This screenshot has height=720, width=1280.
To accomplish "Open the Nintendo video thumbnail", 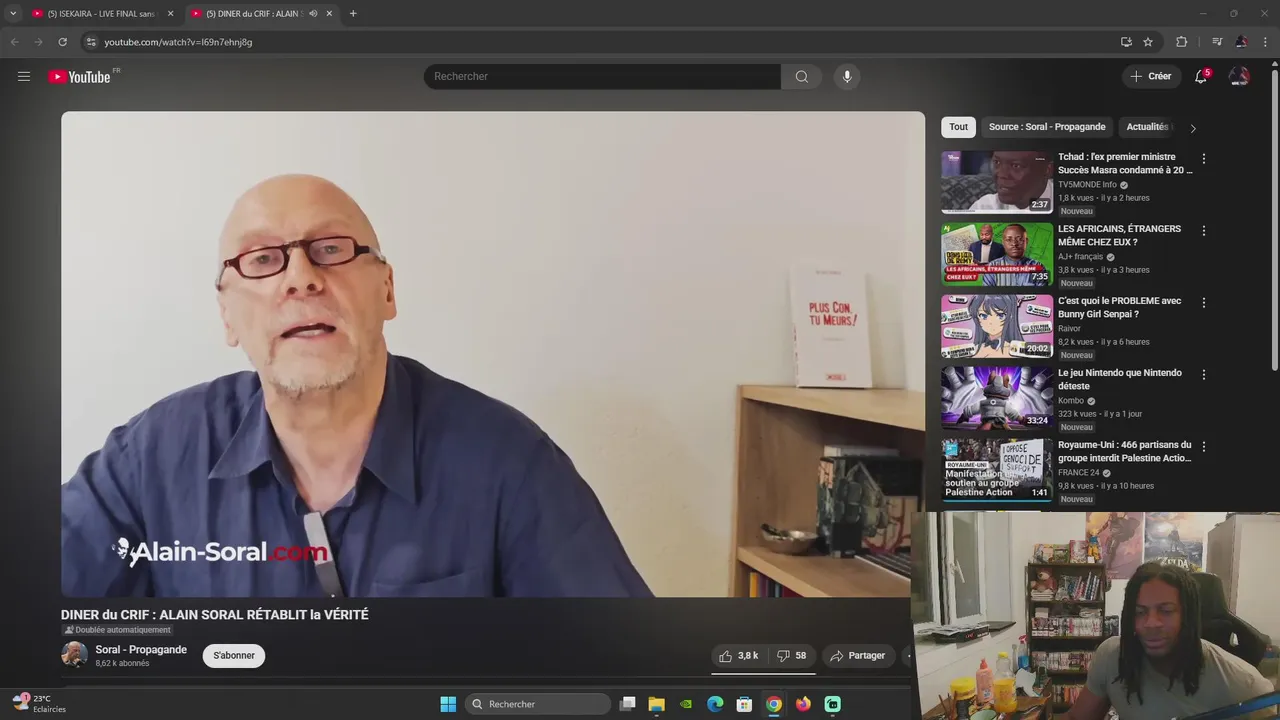I will tap(997, 398).
